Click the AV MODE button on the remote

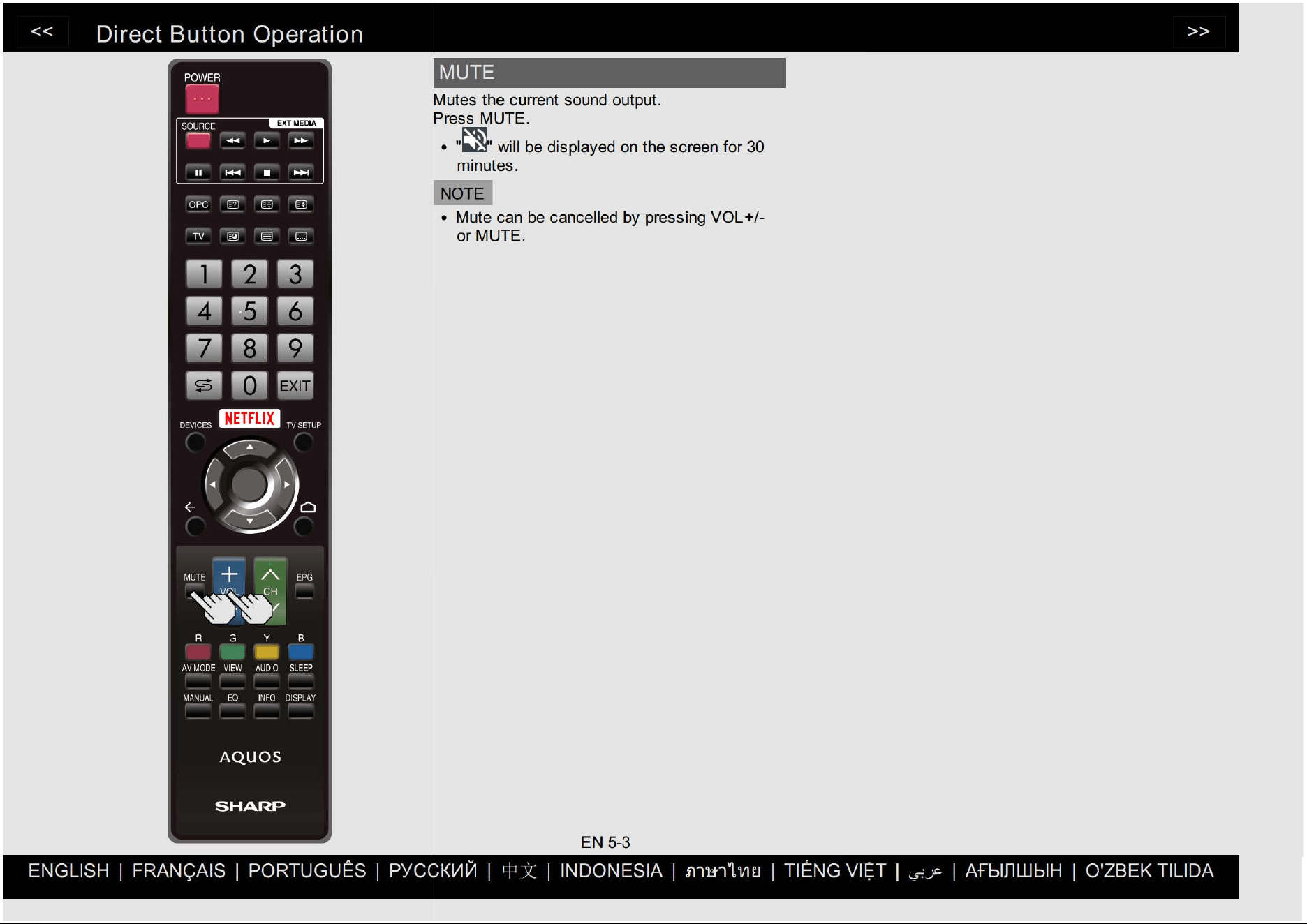coord(198,681)
